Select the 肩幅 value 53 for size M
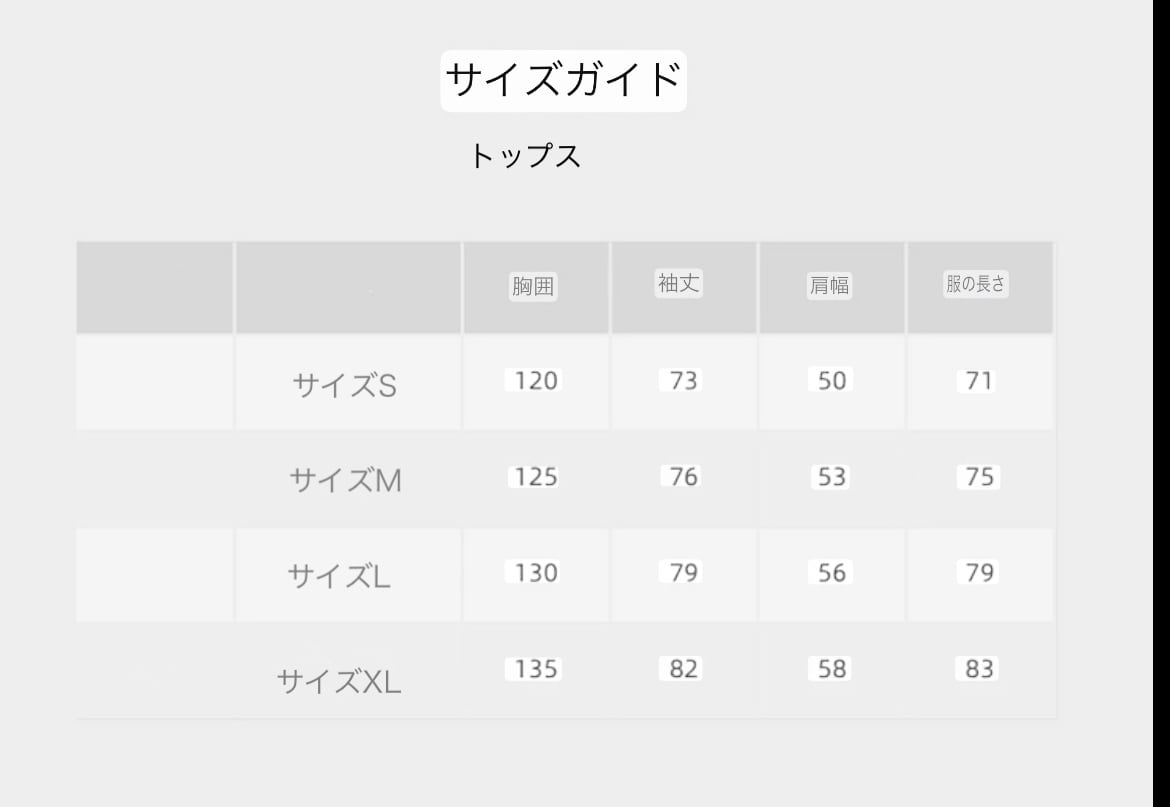The width and height of the screenshot is (1170, 807). coord(831,477)
